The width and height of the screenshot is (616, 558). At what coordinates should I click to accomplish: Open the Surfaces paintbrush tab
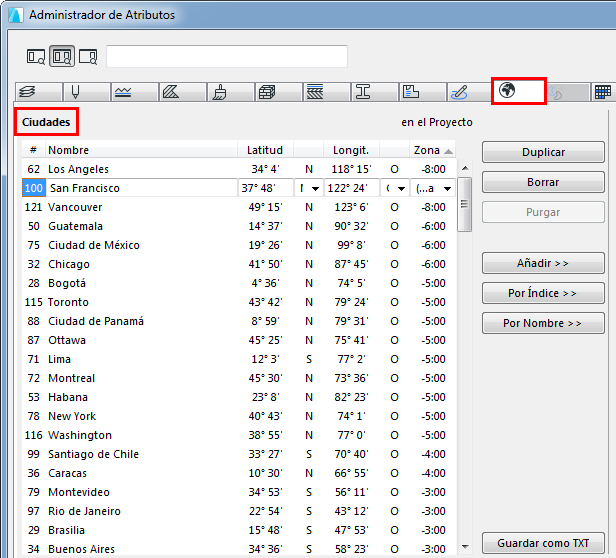tap(231, 92)
